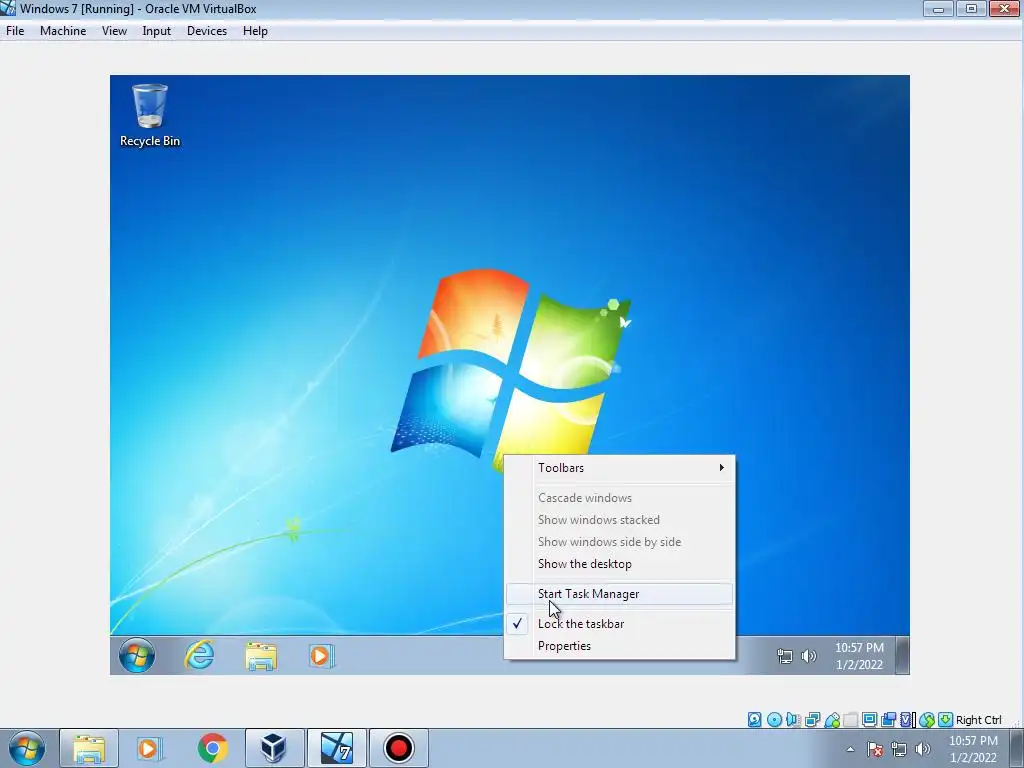1024x768 pixels.
Task: Select Start Task Manager from context menu
Action: pyautogui.click(x=619, y=594)
